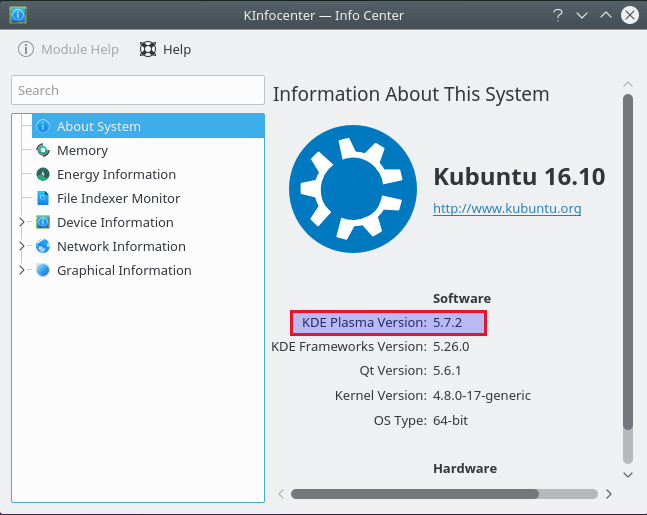Image resolution: width=647 pixels, height=515 pixels.
Task: Select File Indexer Monitor entry
Action: [x=118, y=198]
